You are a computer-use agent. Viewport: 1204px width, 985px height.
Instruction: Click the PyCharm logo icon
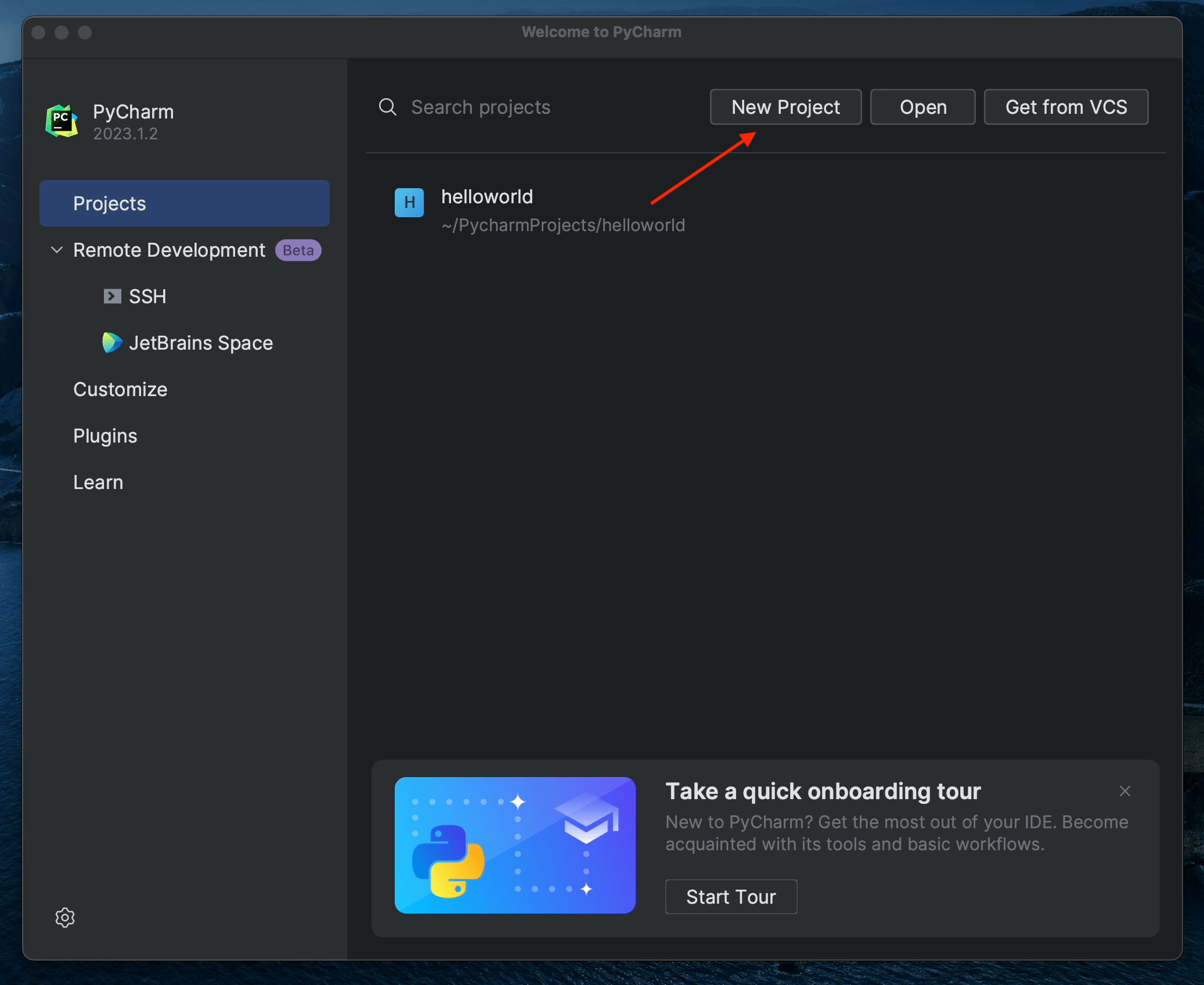point(62,121)
